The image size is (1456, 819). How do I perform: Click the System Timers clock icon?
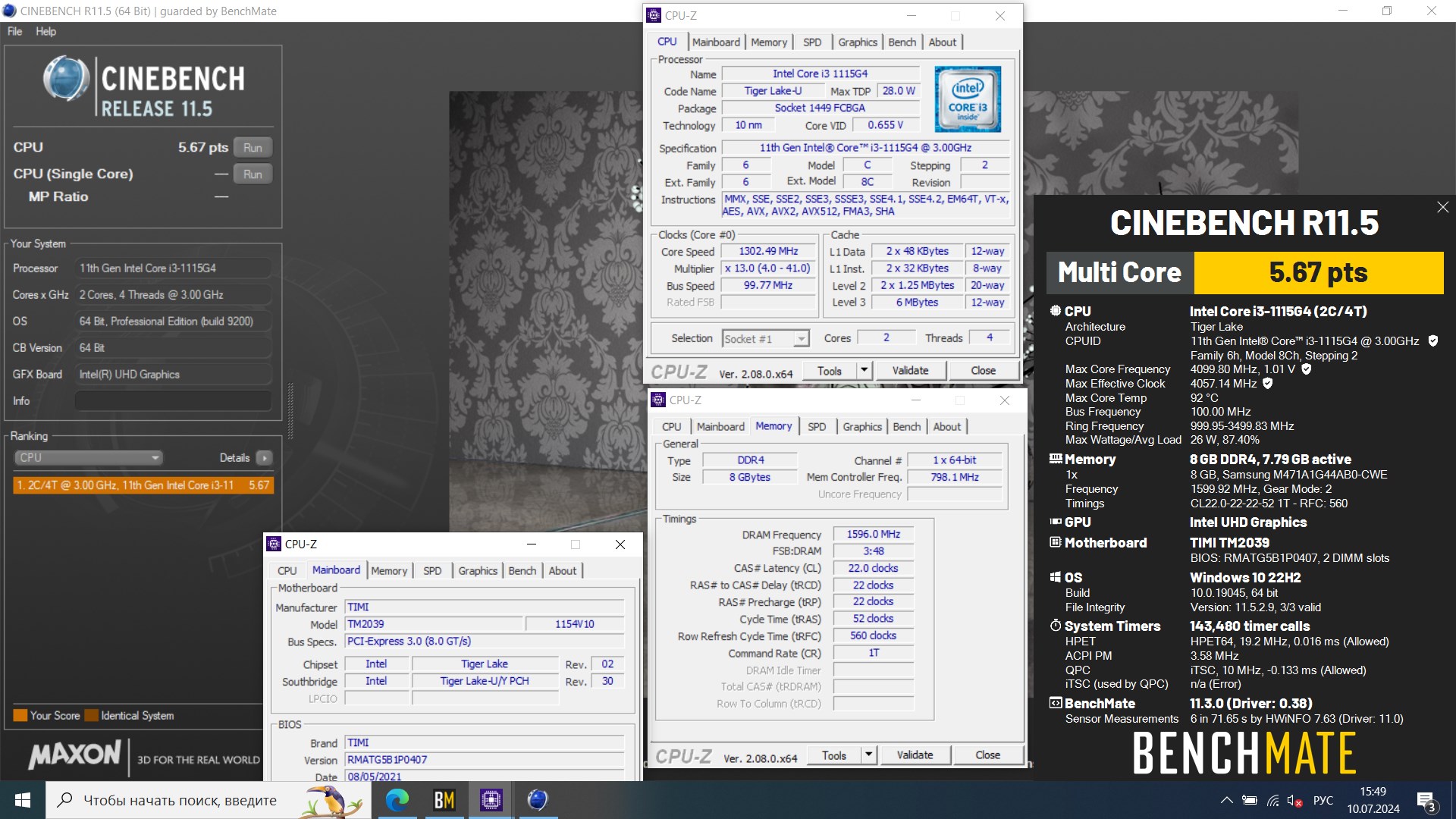pyautogui.click(x=1055, y=626)
